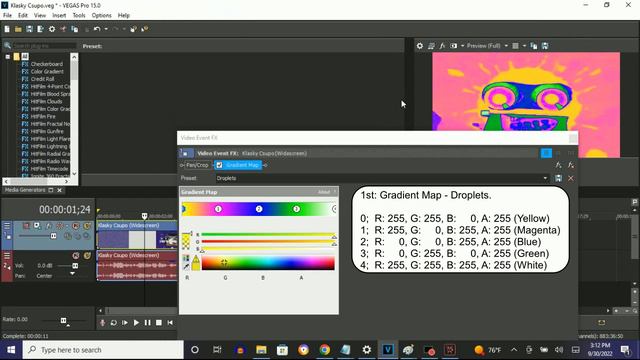This screenshot has height=360, width=640.
Task: Open the Edit menu
Action: coord(23,16)
